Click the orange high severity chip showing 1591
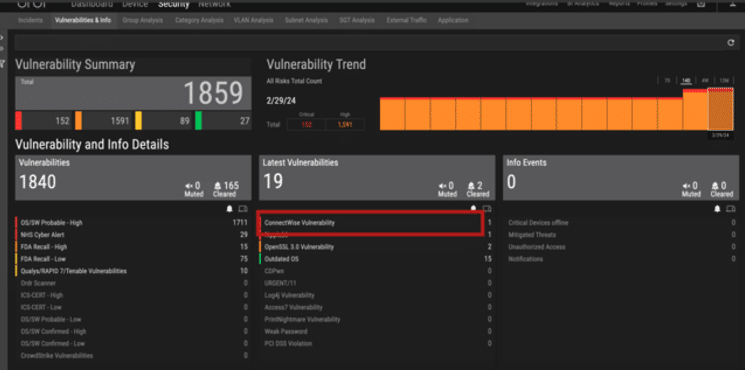Image resolution: width=745 pixels, height=370 pixels. pyautogui.click(x=103, y=121)
